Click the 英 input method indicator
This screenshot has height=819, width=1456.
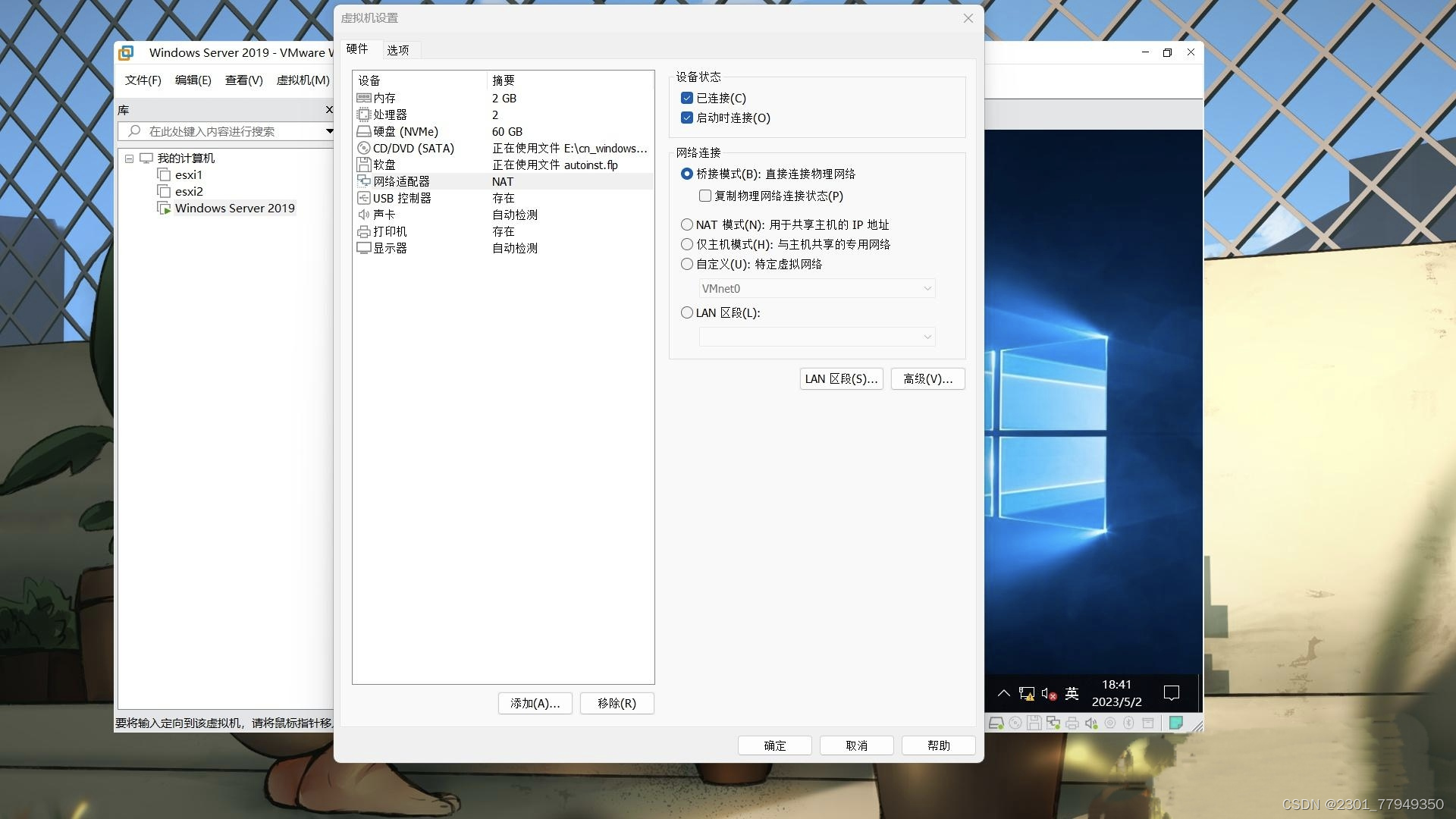coord(1072,693)
